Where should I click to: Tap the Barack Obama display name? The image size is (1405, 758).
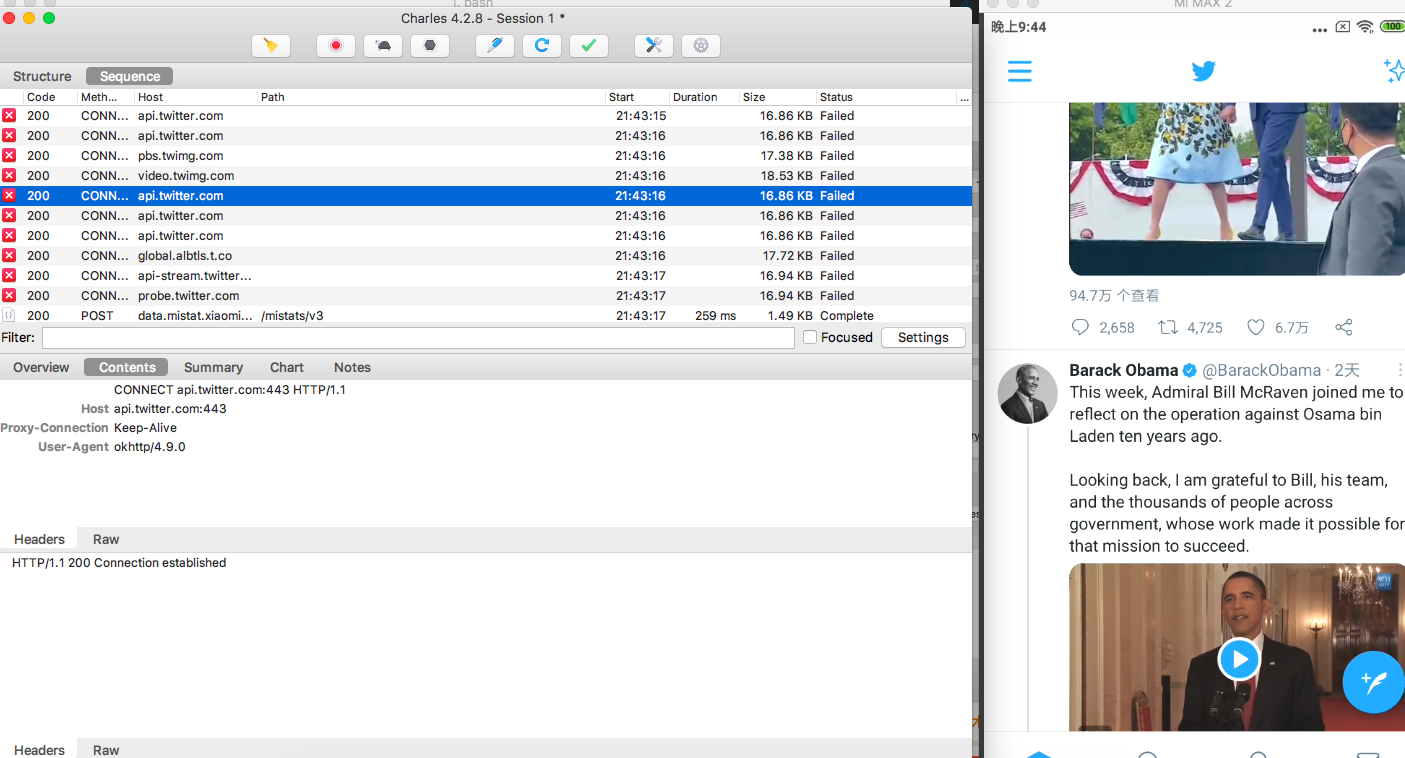pos(1124,370)
